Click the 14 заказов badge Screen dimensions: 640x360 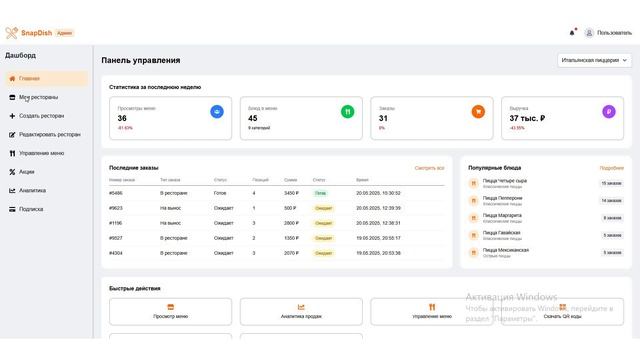[x=611, y=200]
